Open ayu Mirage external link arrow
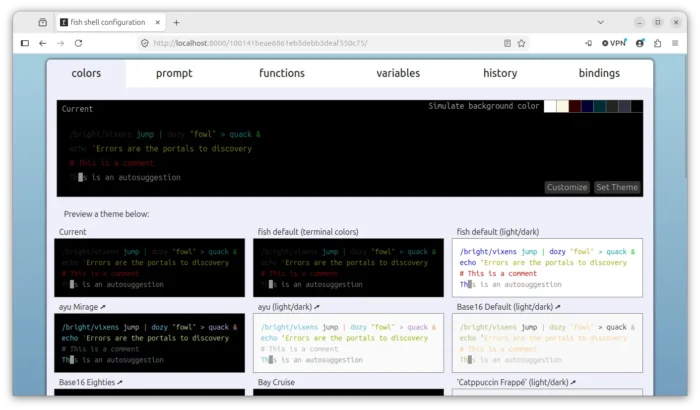Screen dimensions: 700x410 [x=103, y=307]
